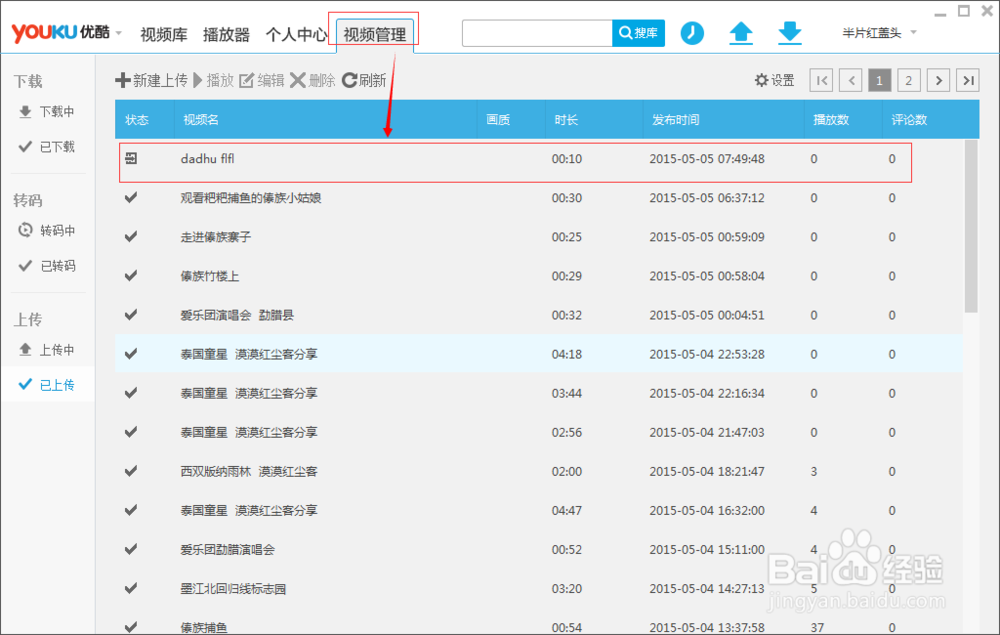Select video '爱乐团演唱会 勐腊县'

(237, 315)
